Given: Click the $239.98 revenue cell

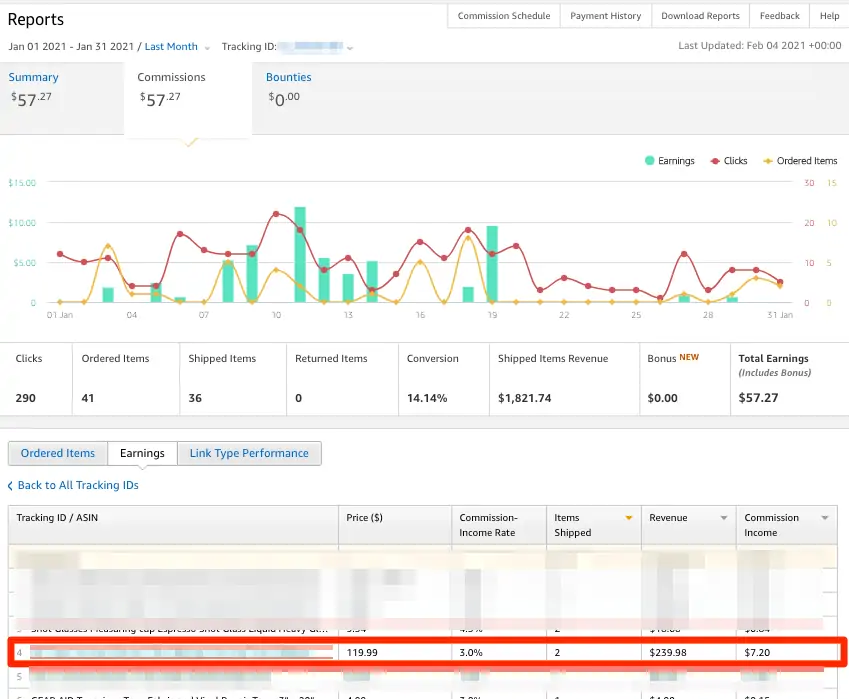Looking at the screenshot, I should [x=668, y=652].
